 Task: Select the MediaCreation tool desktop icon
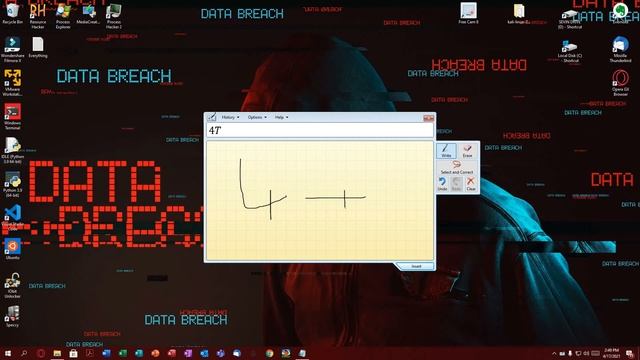point(88,14)
